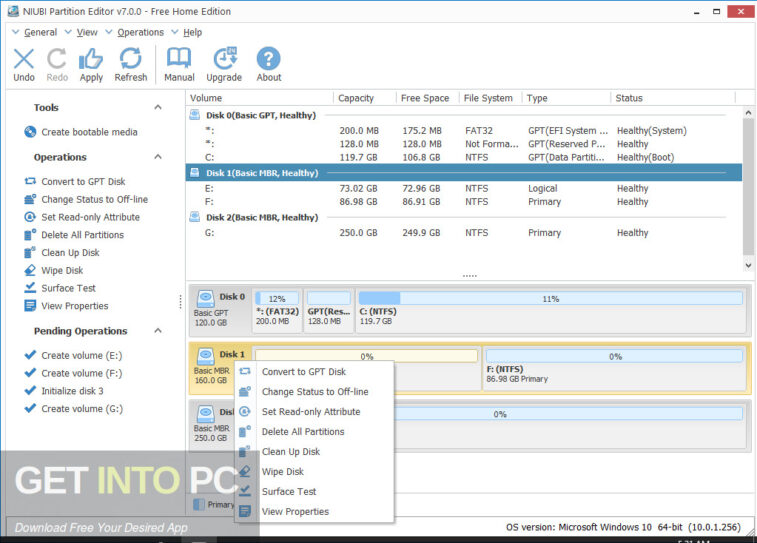
Task: Click Clean Up Disk sidebar icon
Action: point(30,252)
